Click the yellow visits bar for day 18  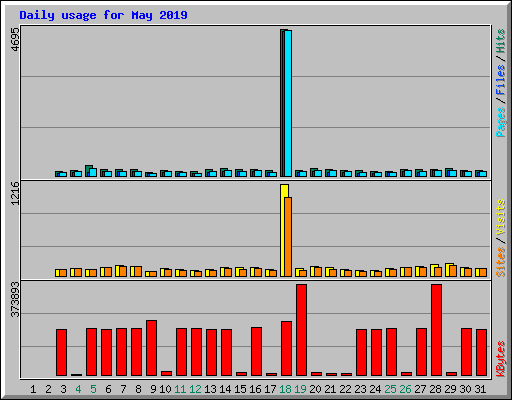(x=283, y=230)
